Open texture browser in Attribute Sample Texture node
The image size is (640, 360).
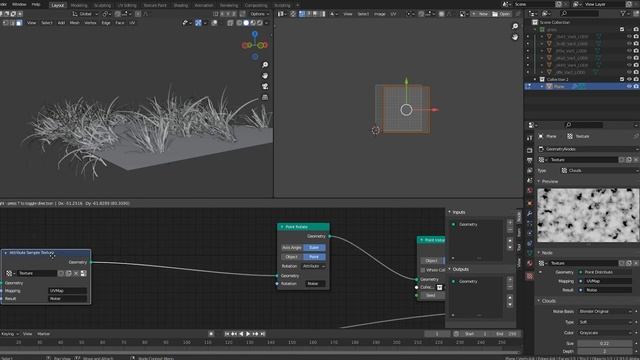coord(10,273)
